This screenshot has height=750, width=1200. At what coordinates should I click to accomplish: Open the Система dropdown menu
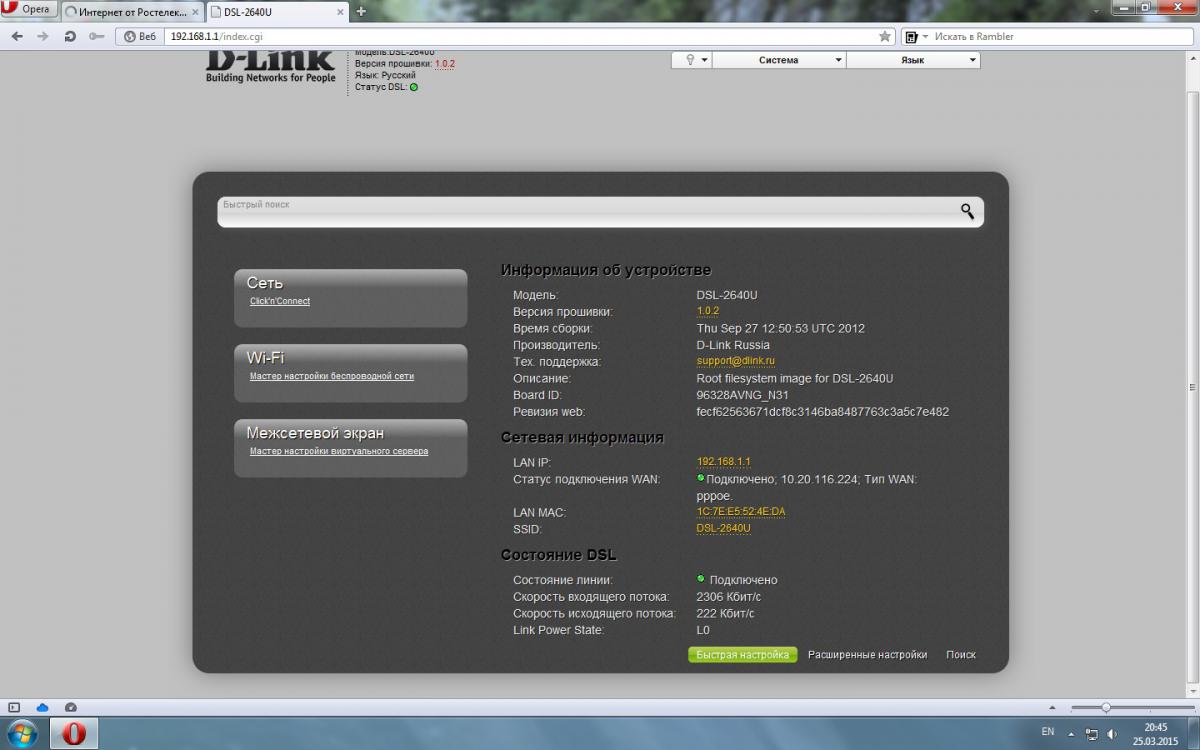pos(779,60)
